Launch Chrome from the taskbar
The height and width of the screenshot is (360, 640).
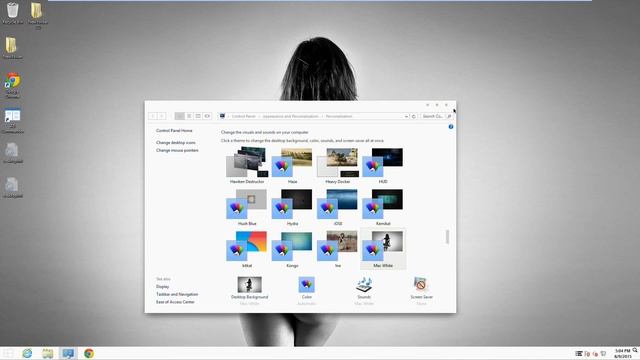click(x=89, y=353)
